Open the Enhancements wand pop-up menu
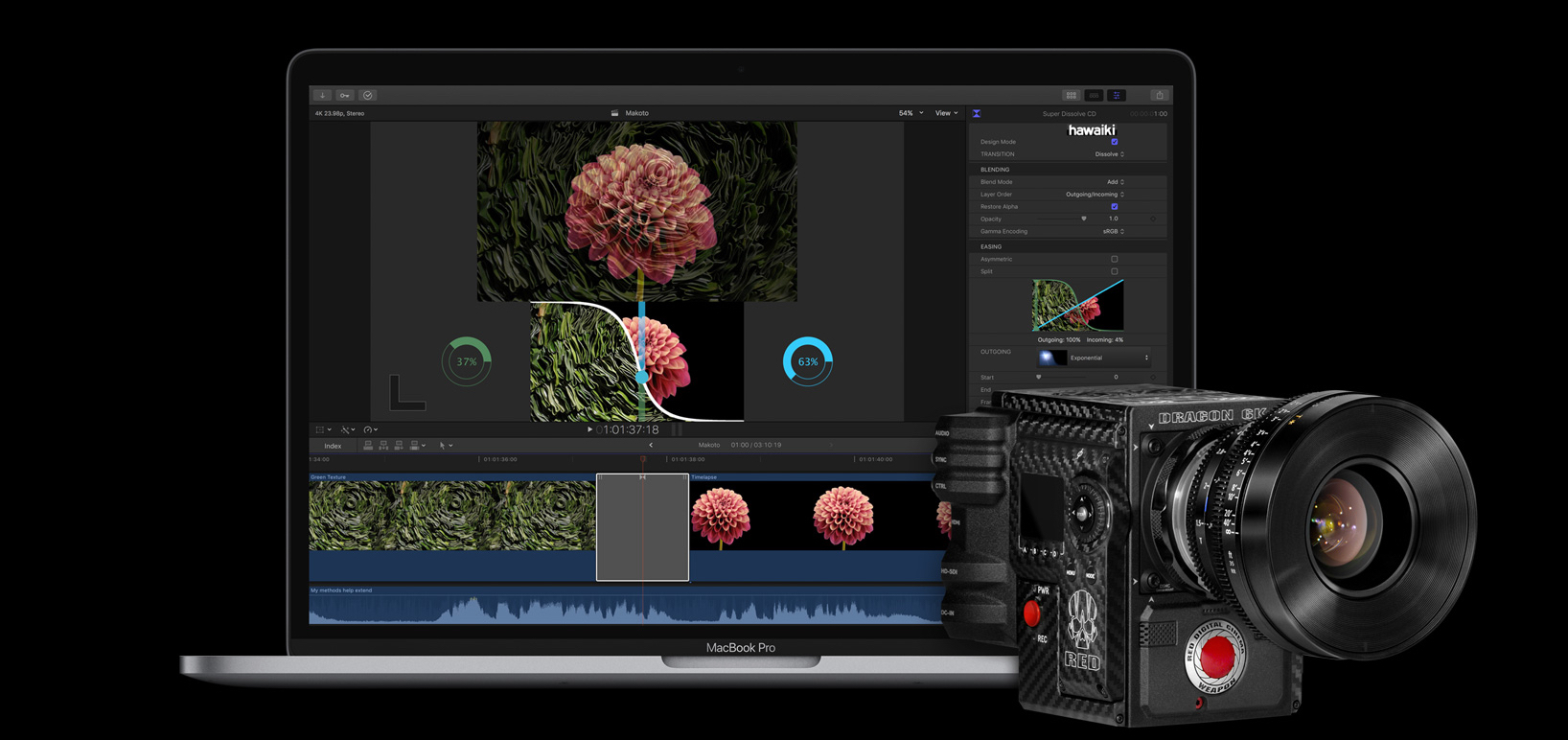Image resolution: width=1568 pixels, height=740 pixels. (x=348, y=429)
